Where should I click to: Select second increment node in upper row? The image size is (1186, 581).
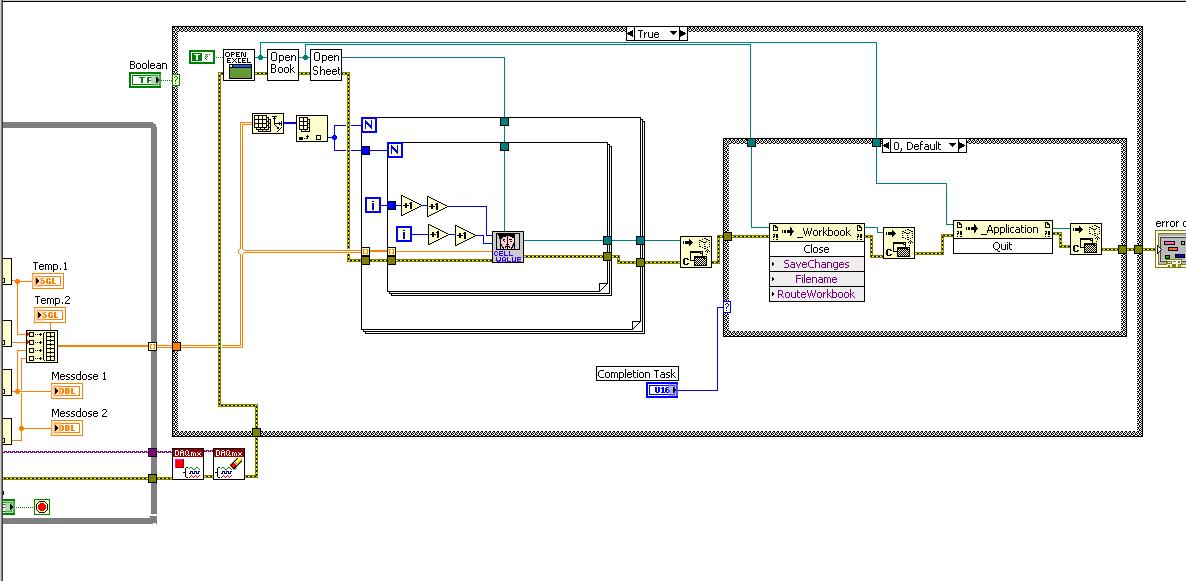[436, 205]
